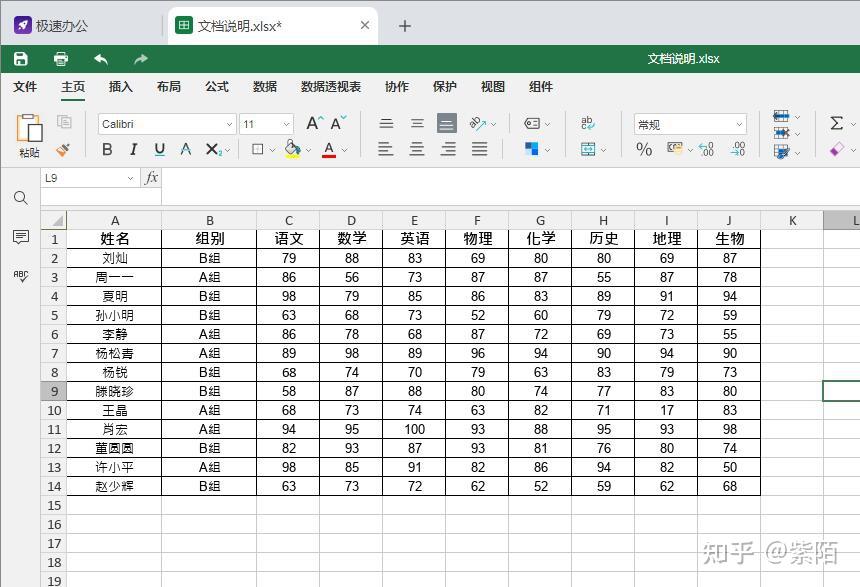Viewport: 860px width, 587px height.
Task: Open the Calibri font name dropdown
Action: click(229, 125)
